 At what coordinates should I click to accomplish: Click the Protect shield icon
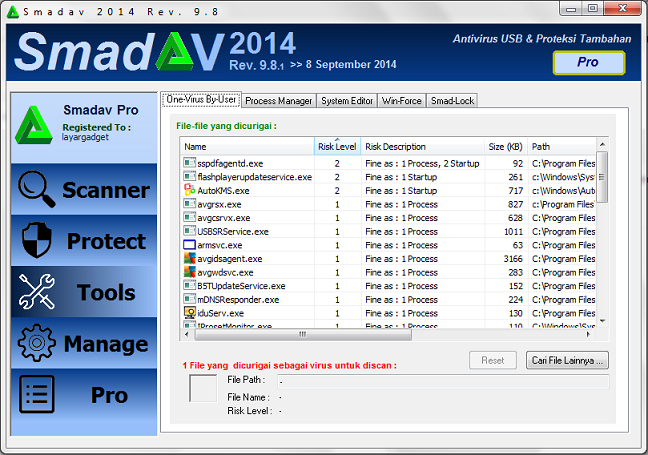(x=37, y=240)
